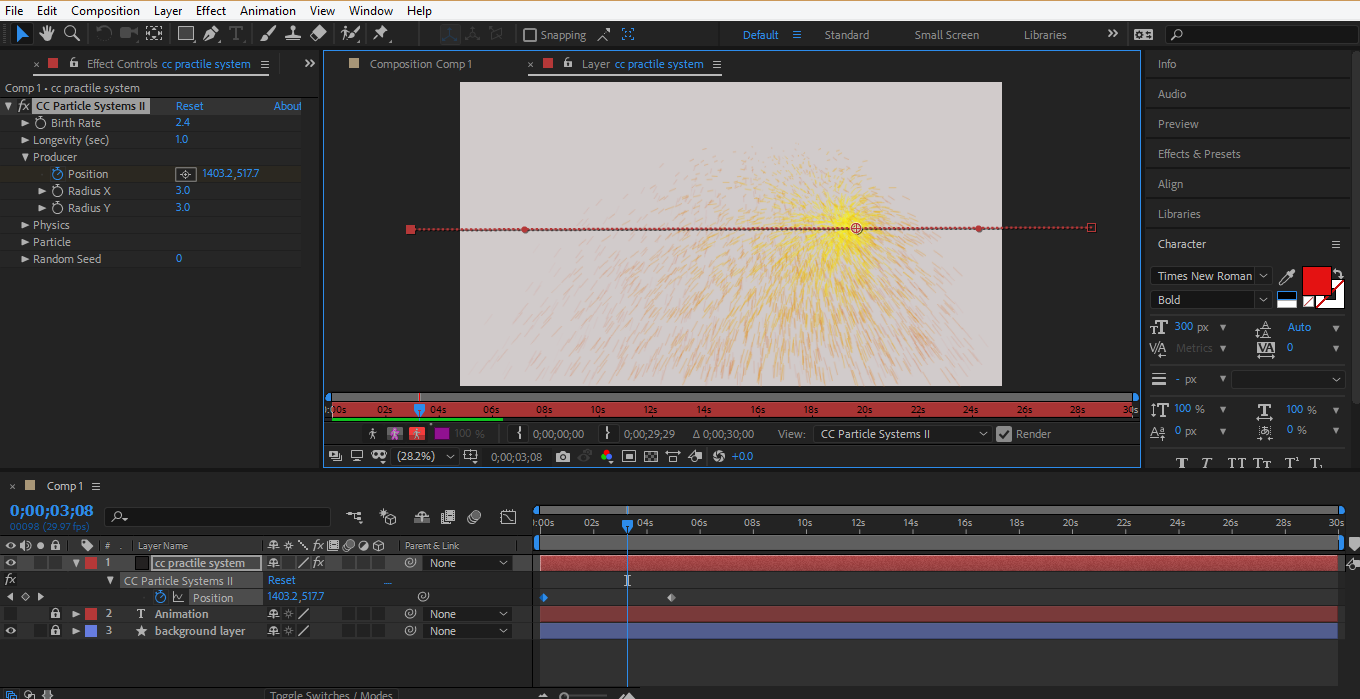The image size is (1360, 699).
Task: Click the red fill color swatch
Action: tap(1315, 281)
